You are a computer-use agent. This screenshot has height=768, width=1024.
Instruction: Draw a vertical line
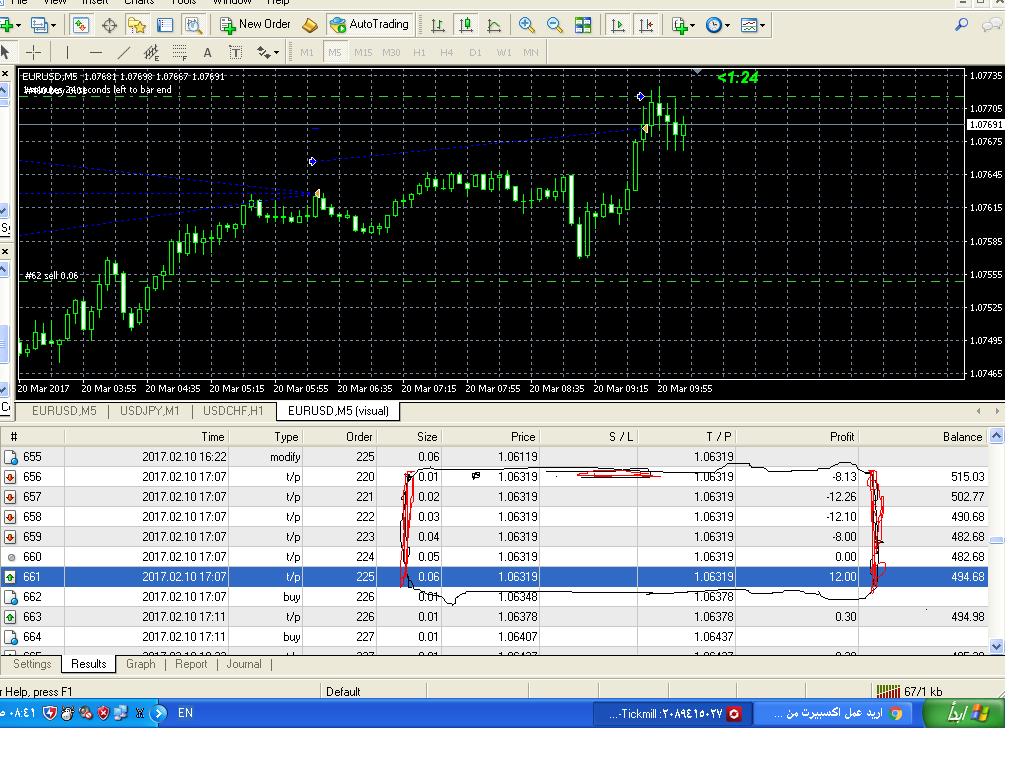pos(67,52)
